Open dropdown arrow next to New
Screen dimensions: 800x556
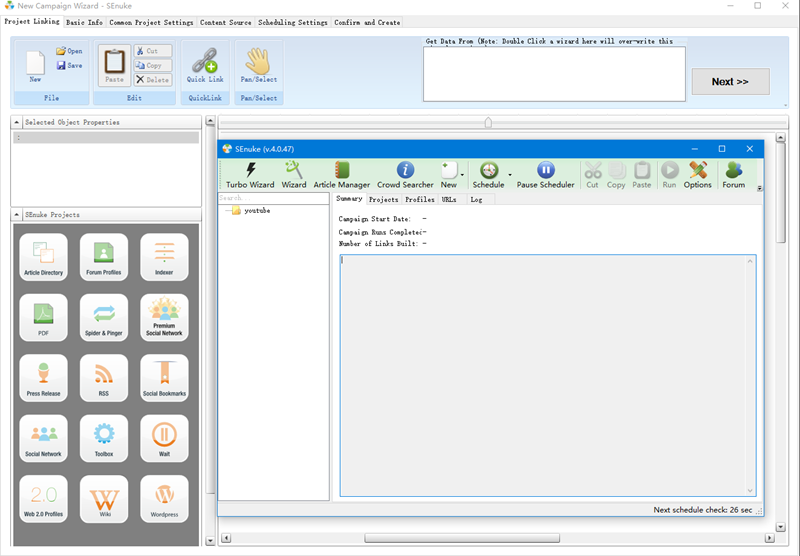462,175
